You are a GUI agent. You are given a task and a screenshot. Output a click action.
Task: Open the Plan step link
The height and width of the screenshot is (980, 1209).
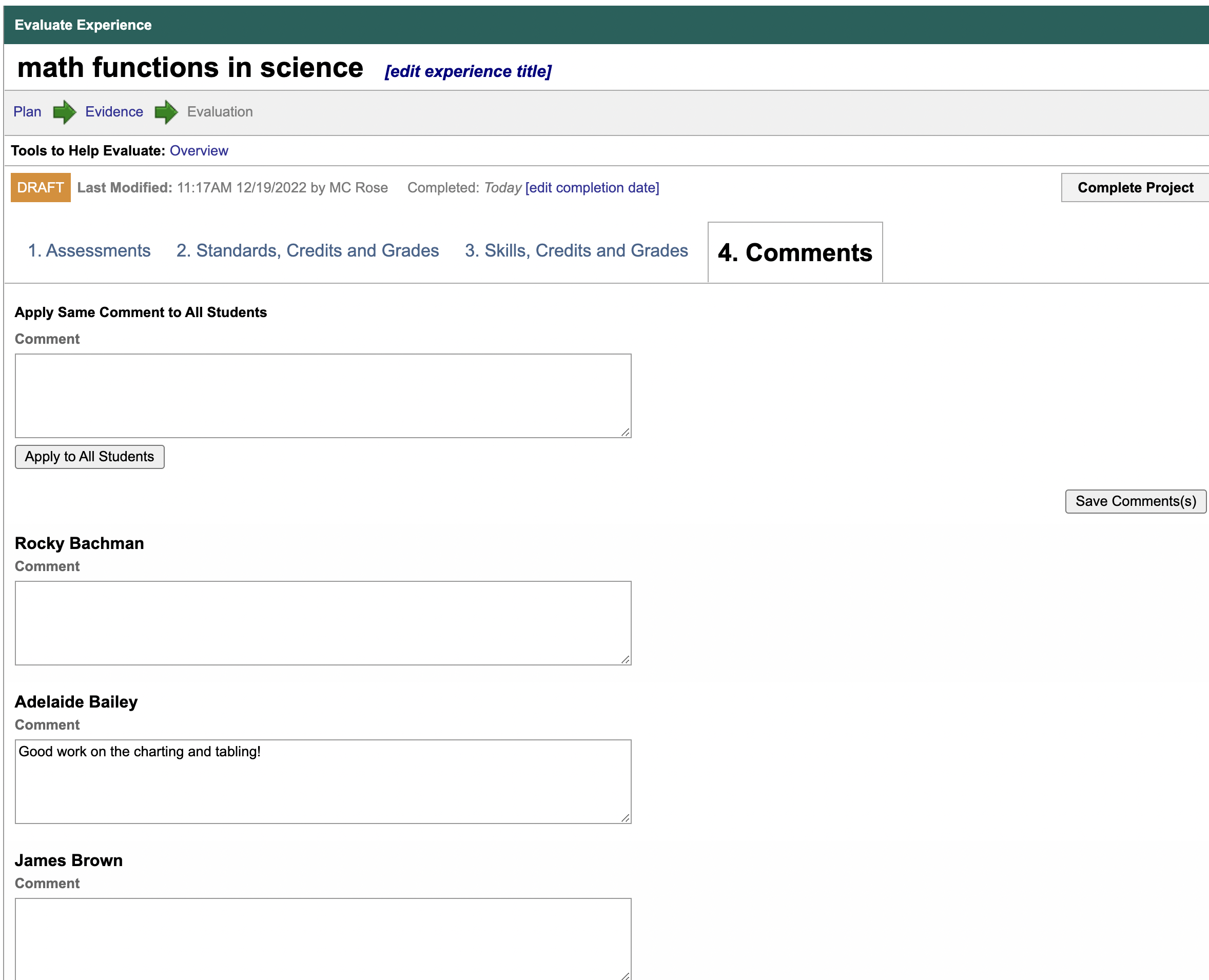tap(27, 112)
